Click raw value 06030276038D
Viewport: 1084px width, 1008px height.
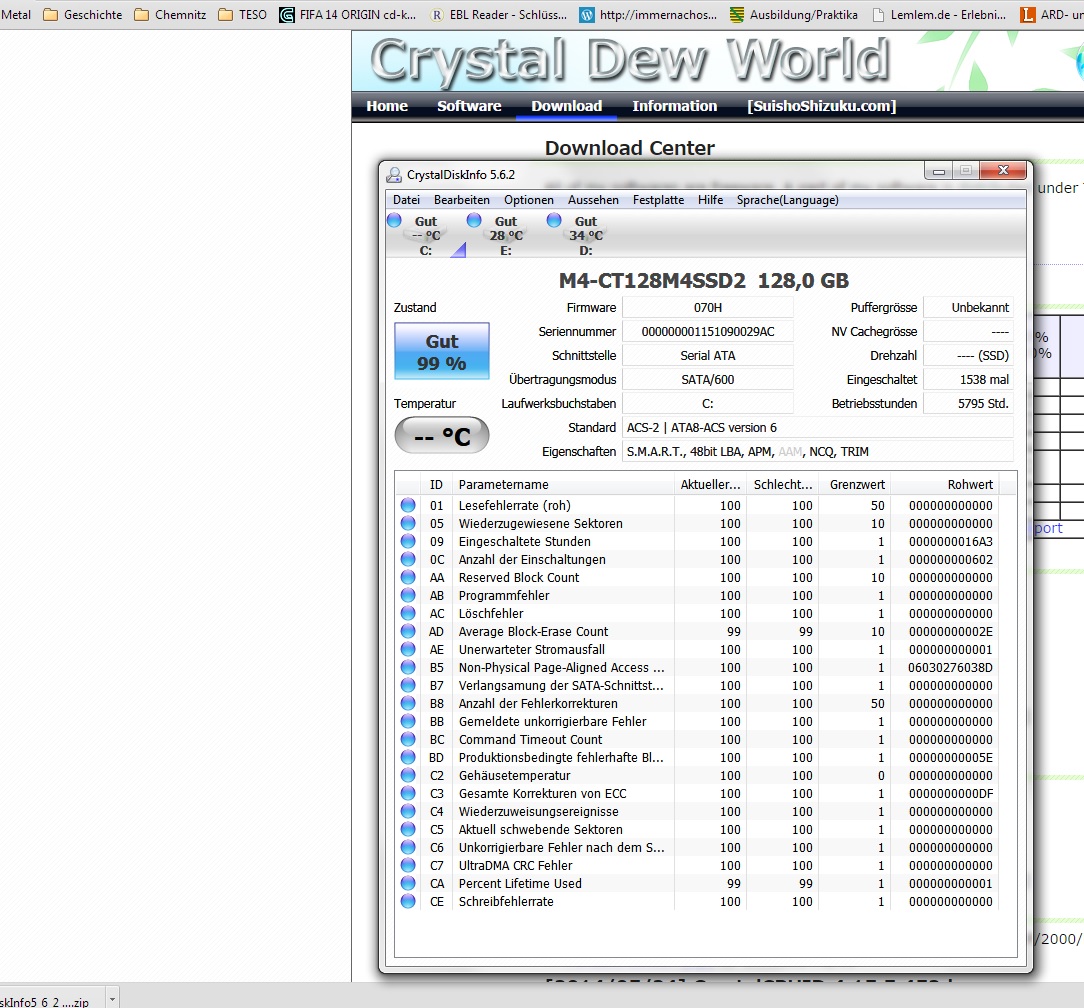tap(951, 667)
